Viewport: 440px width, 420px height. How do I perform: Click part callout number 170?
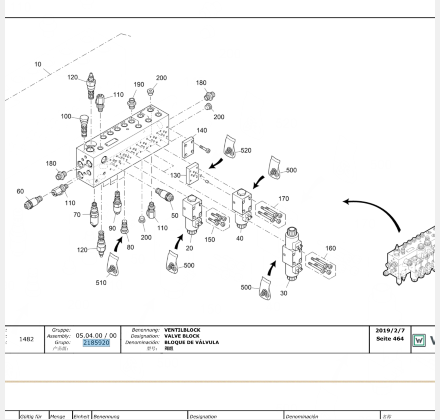[x=283, y=199]
